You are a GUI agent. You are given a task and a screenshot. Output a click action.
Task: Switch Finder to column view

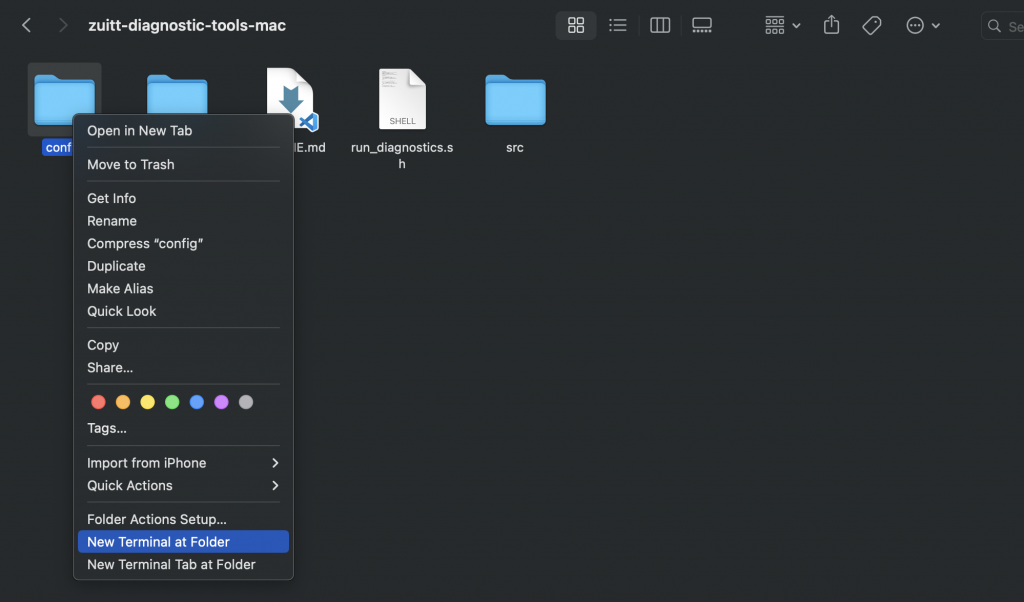point(660,26)
